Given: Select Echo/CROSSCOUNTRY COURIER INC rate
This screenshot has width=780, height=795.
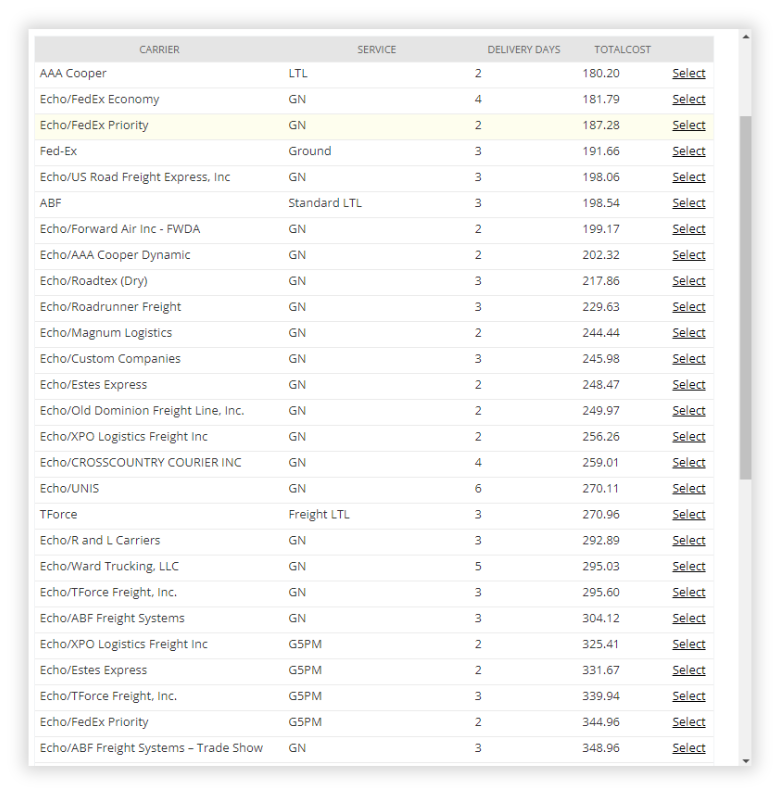Looking at the screenshot, I should click(x=689, y=462).
